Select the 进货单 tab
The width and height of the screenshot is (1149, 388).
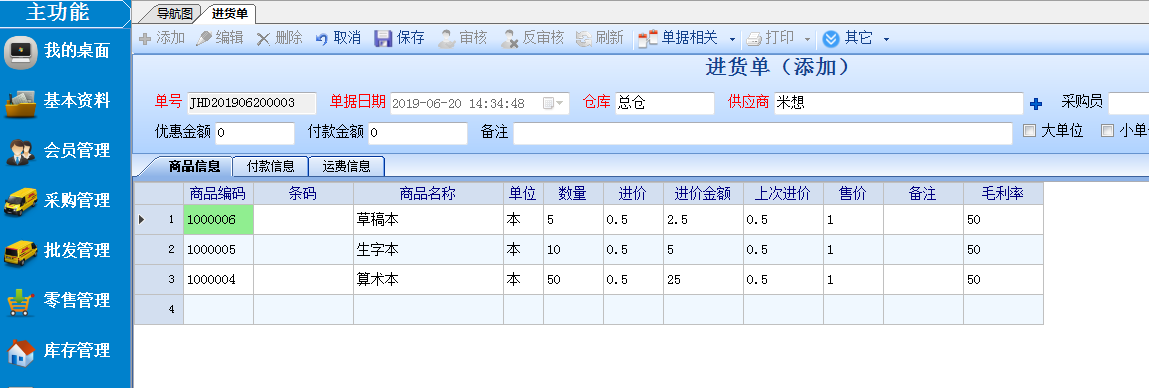point(229,13)
